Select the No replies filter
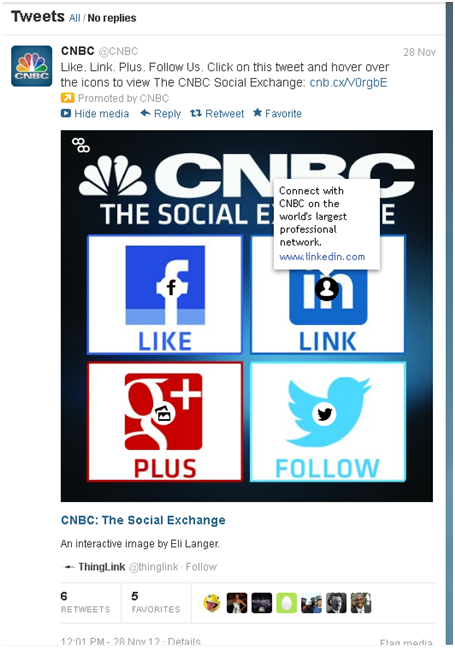The height and width of the screenshot is (648, 455). [112, 18]
